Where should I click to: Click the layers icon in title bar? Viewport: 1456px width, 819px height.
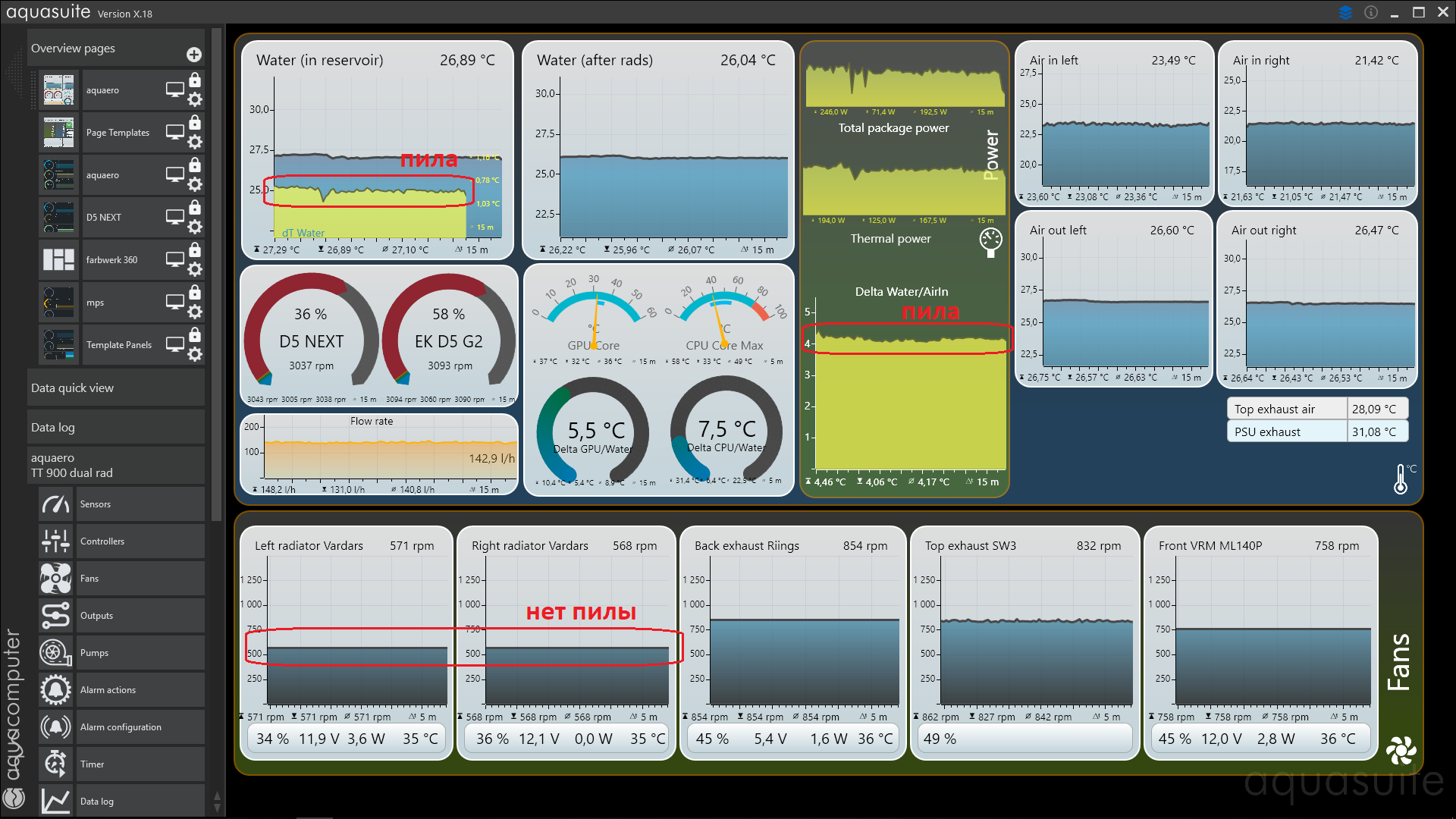[1345, 12]
